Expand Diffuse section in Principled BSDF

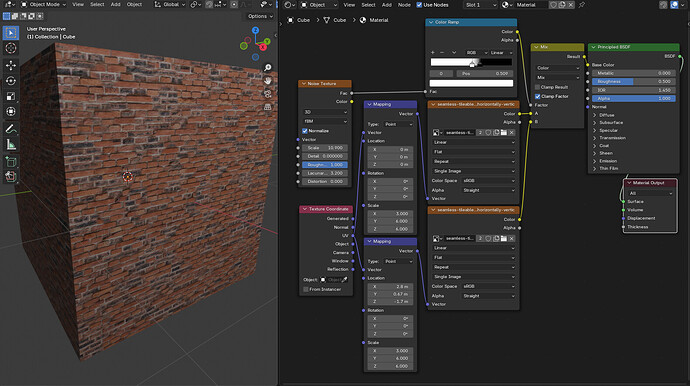pos(606,115)
